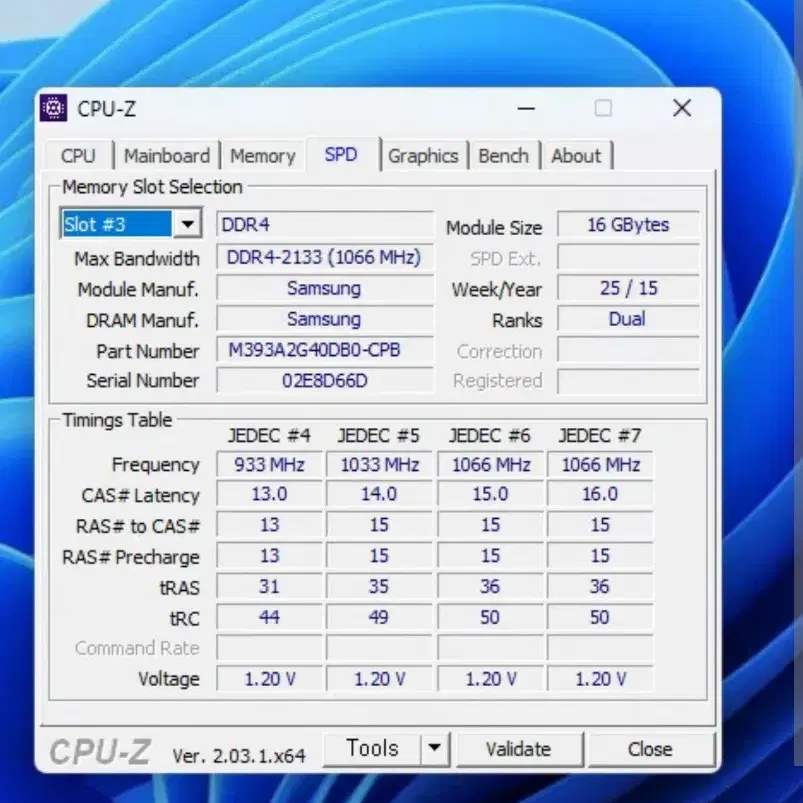The height and width of the screenshot is (803, 803).
Task: Click the CPU-Z application icon in title bar
Action: click(x=53, y=108)
